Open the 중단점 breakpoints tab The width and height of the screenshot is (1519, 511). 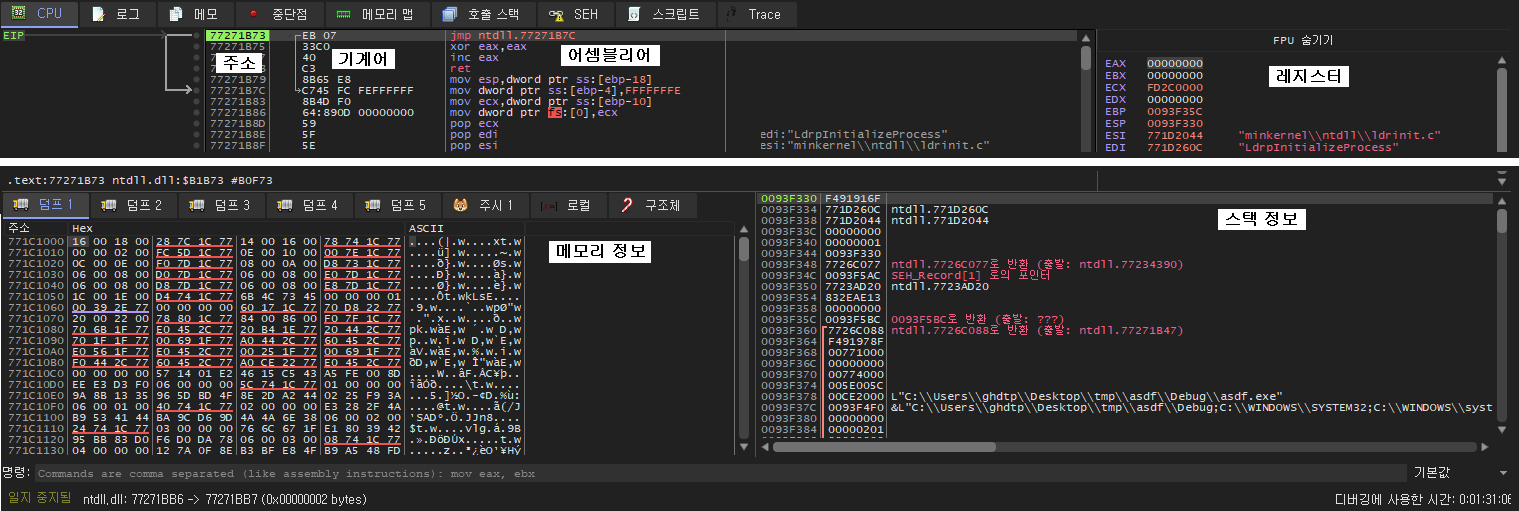pos(280,14)
